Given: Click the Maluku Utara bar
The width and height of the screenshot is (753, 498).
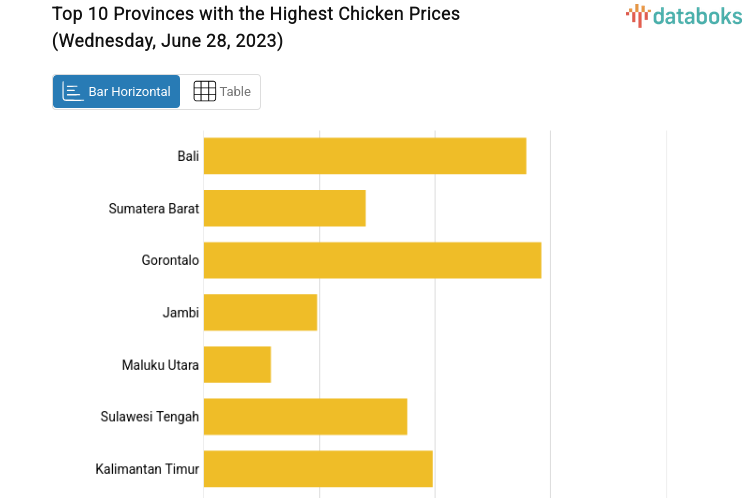Looking at the screenshot, I should coord(237,364).
